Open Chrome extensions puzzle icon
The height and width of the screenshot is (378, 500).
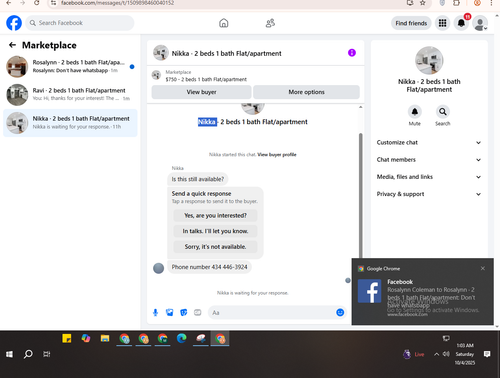(456, 3)
